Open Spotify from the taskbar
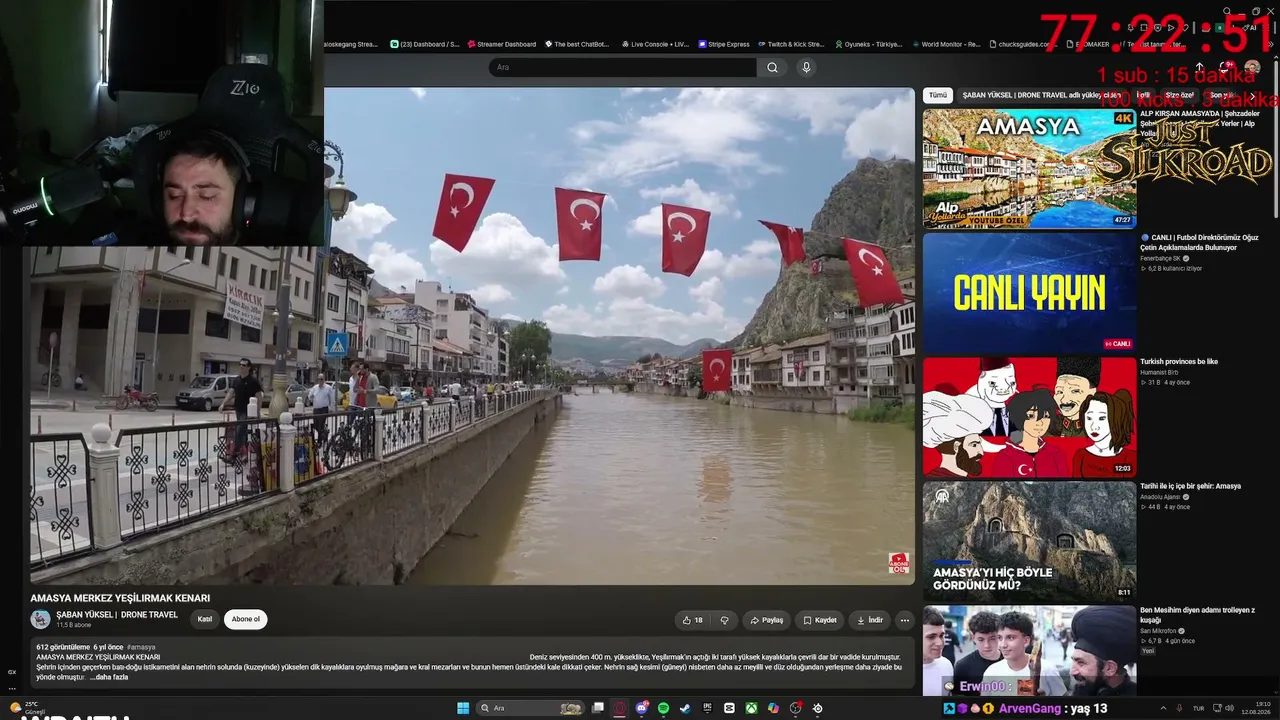This screenshot has width=1280, height=720. tap(663, 708)
